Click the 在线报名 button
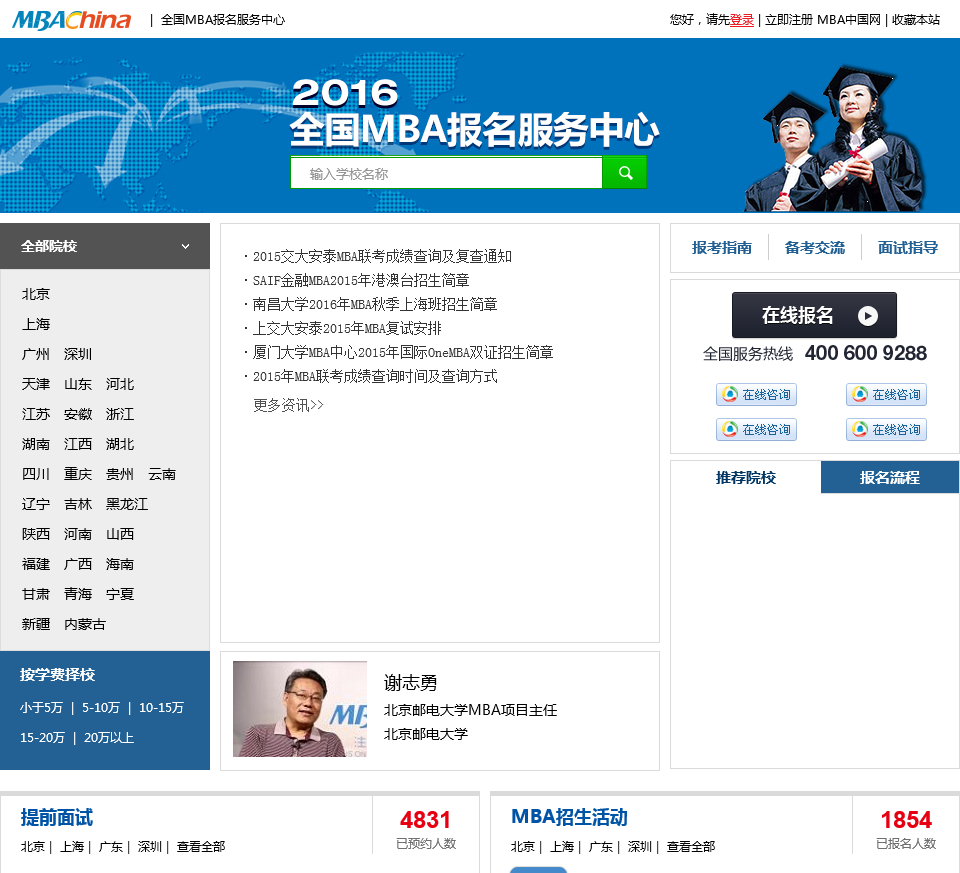Viewport: 960px width, 873px height. (x=814, y=315)
